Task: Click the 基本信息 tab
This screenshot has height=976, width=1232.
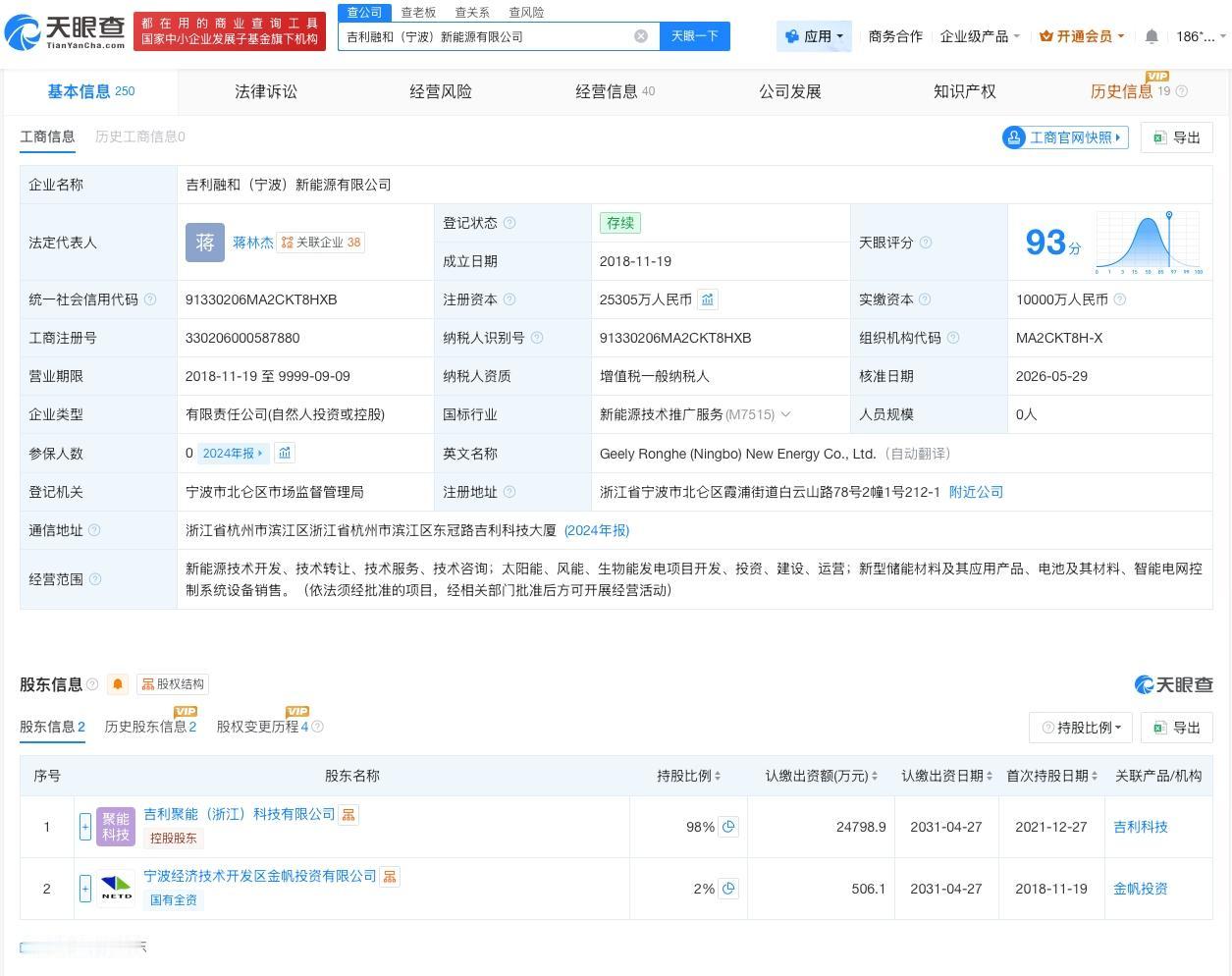Action: tap(91, 91)
